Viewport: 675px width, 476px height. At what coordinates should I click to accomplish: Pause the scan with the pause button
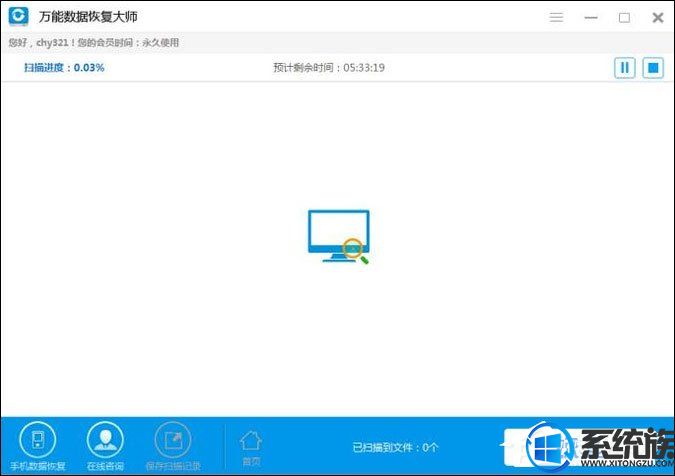(x=624, y=68)
